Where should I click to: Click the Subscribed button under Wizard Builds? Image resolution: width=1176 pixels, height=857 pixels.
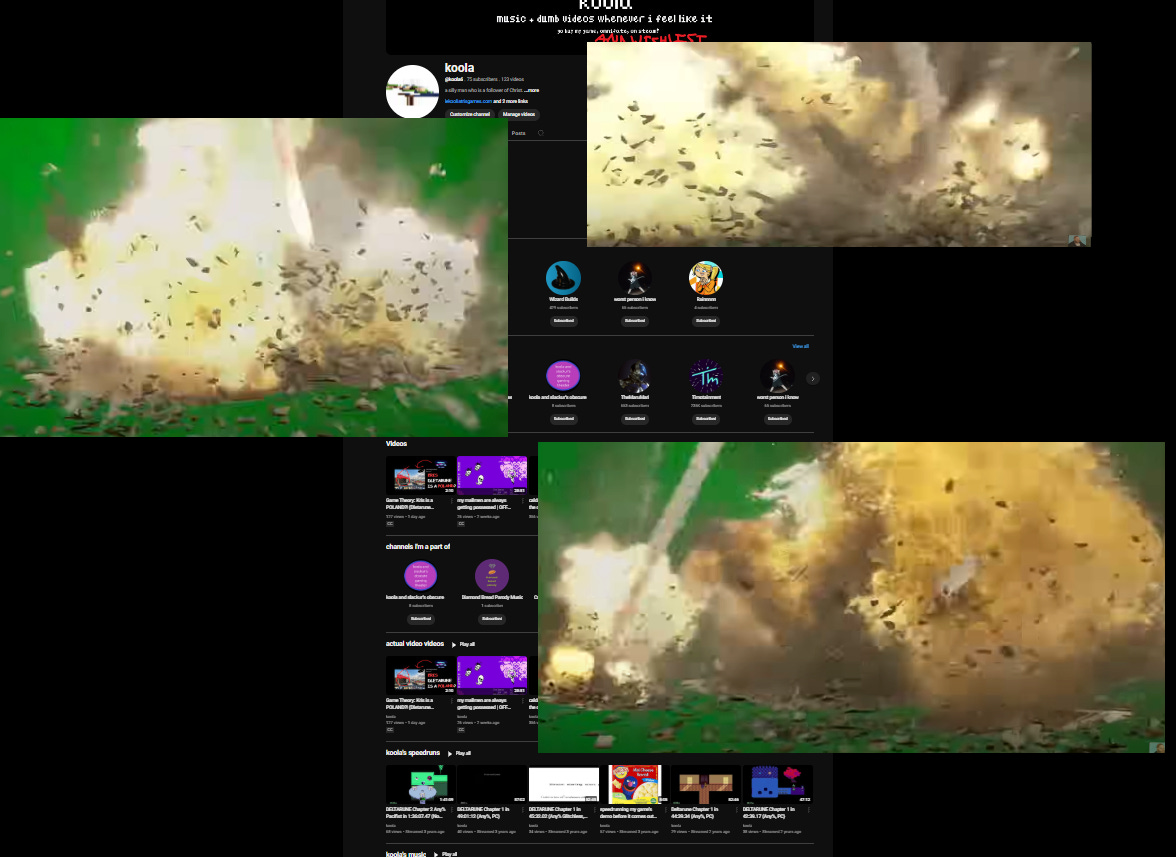[563, 321]
